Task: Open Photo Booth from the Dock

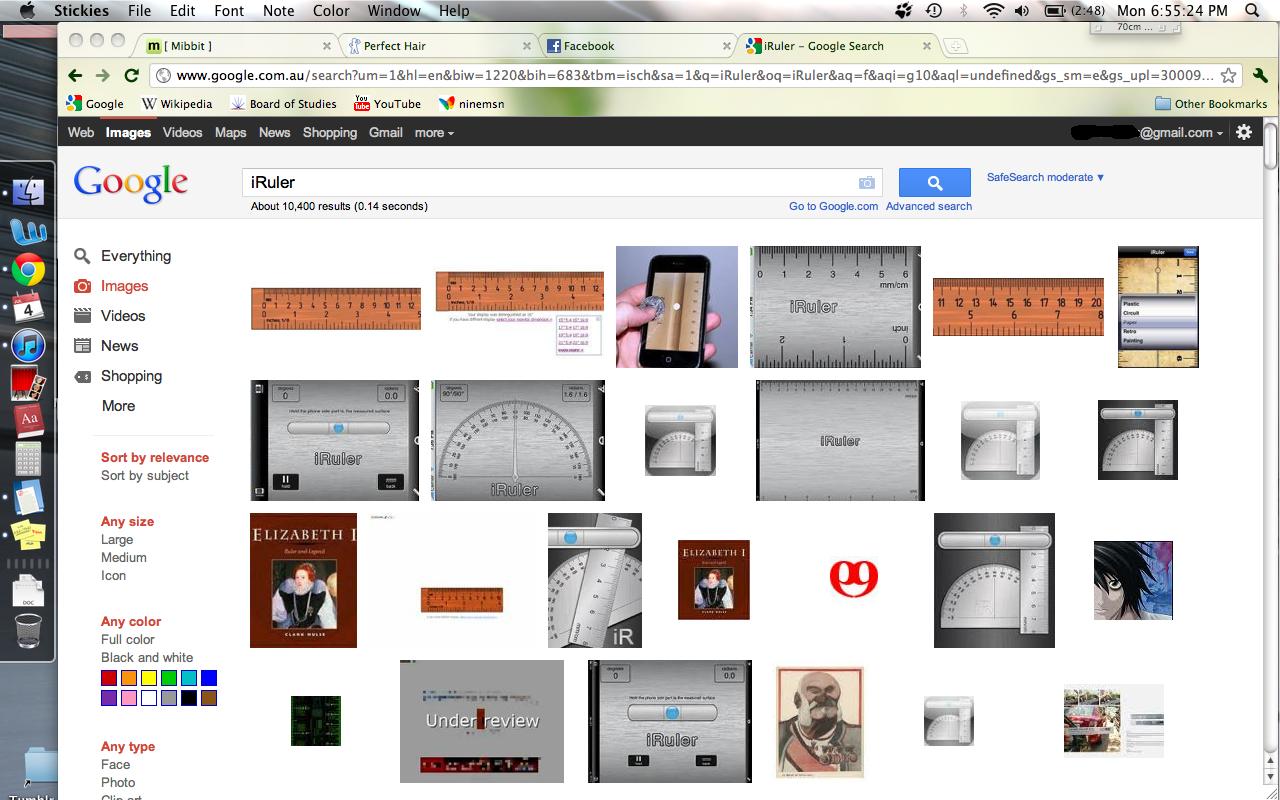Action: (x=28, y=384)
